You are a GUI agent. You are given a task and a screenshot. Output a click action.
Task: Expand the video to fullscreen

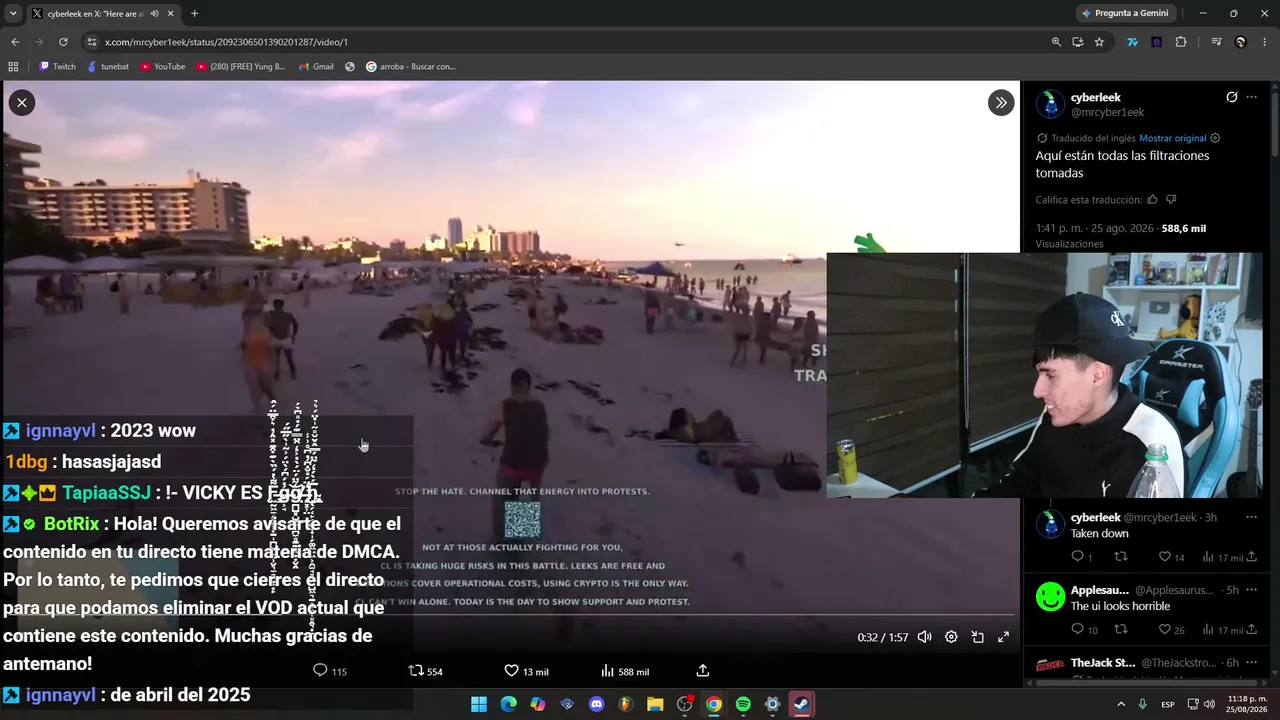click(1003, 637)
